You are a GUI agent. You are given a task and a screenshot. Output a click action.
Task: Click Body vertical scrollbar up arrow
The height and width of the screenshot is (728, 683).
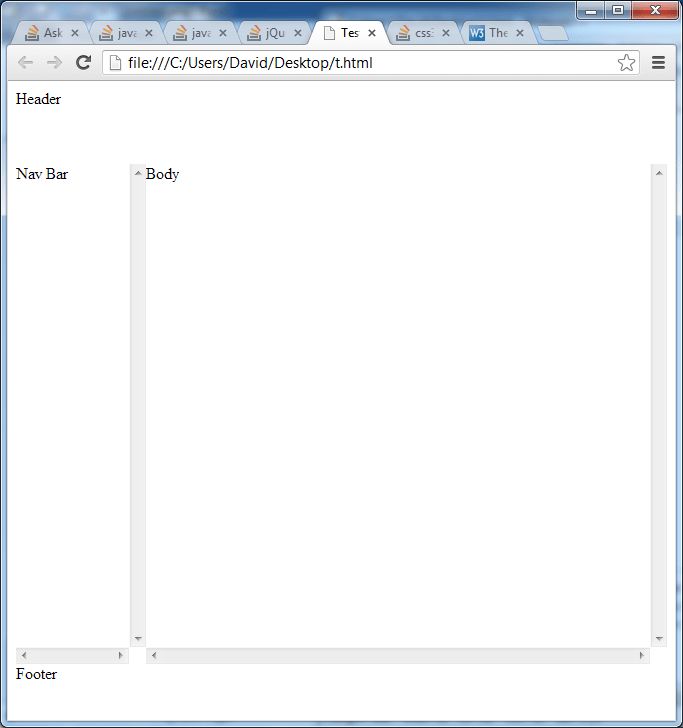[x=659, y=173]
